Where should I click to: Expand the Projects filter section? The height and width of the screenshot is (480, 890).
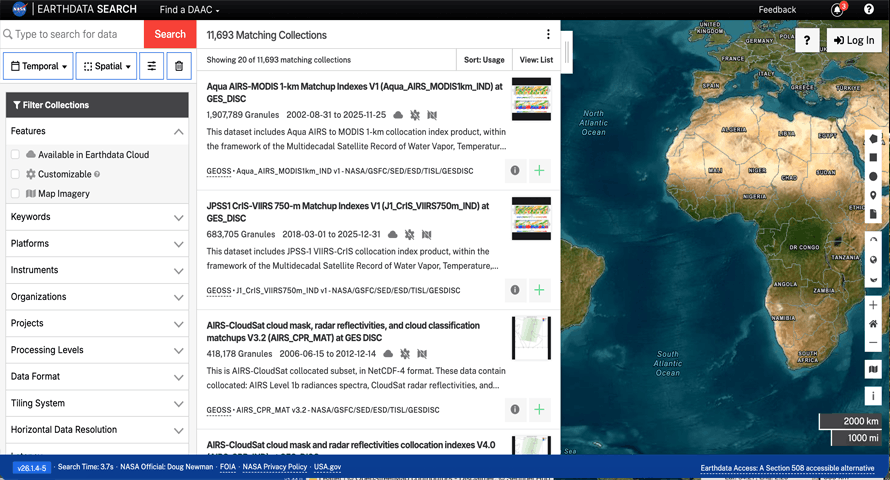[97, 323]
